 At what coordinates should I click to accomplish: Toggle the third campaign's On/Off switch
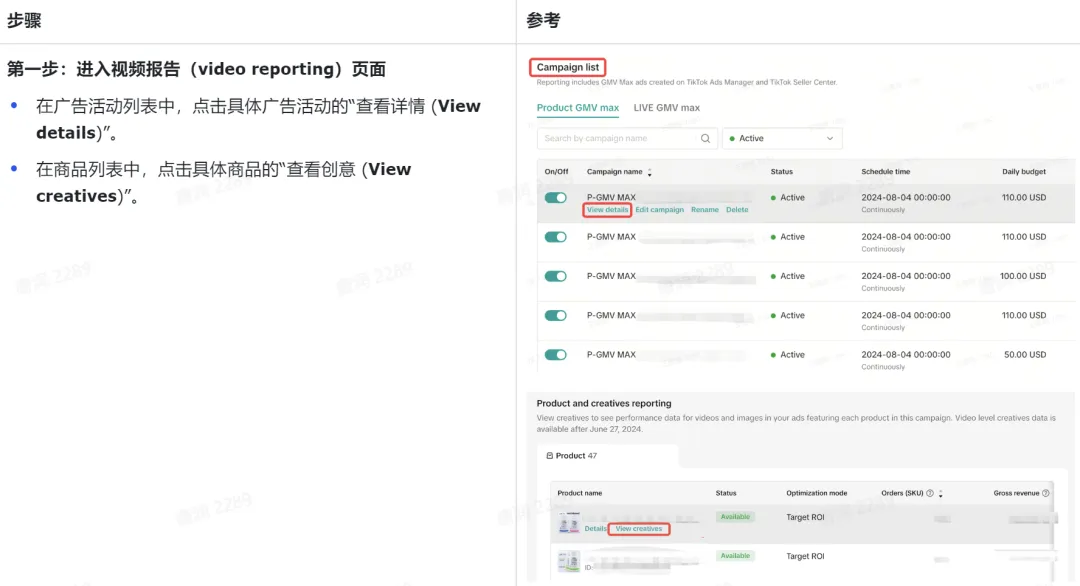pyautogui.click(x=555, y=276)
